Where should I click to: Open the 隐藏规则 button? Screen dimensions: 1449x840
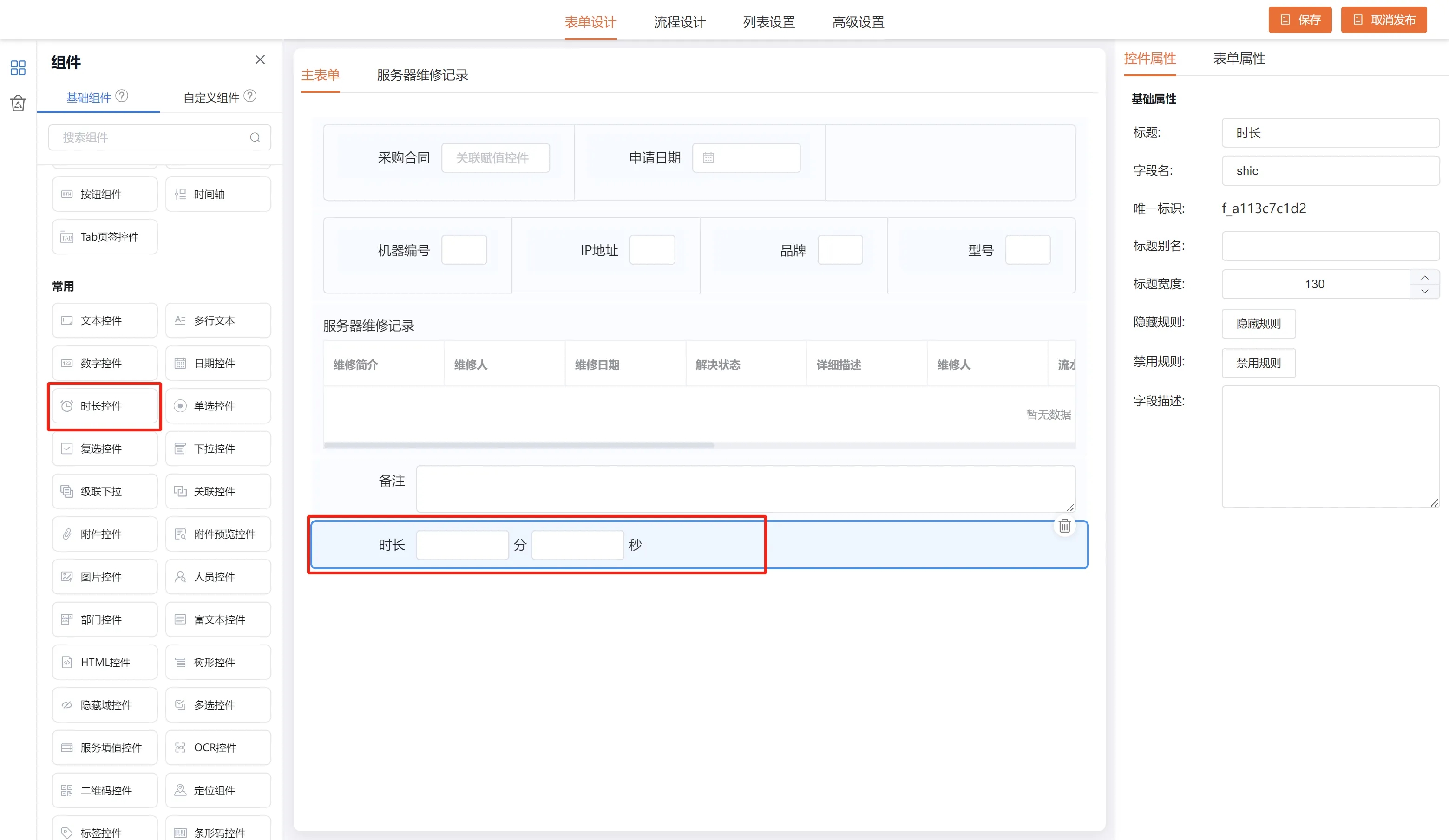(1258, 324)
